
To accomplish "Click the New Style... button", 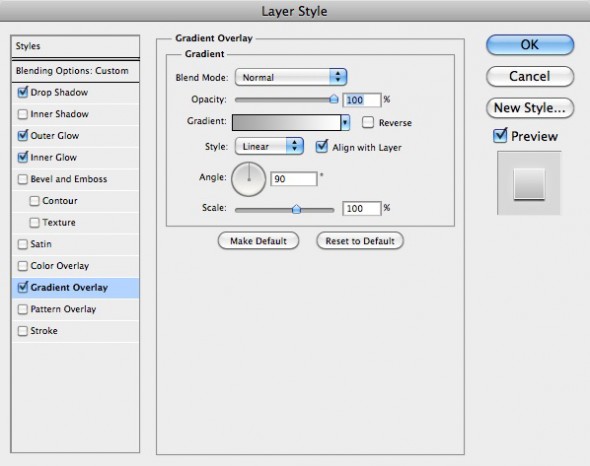I will pyautogui.click(x=530, y=108).
